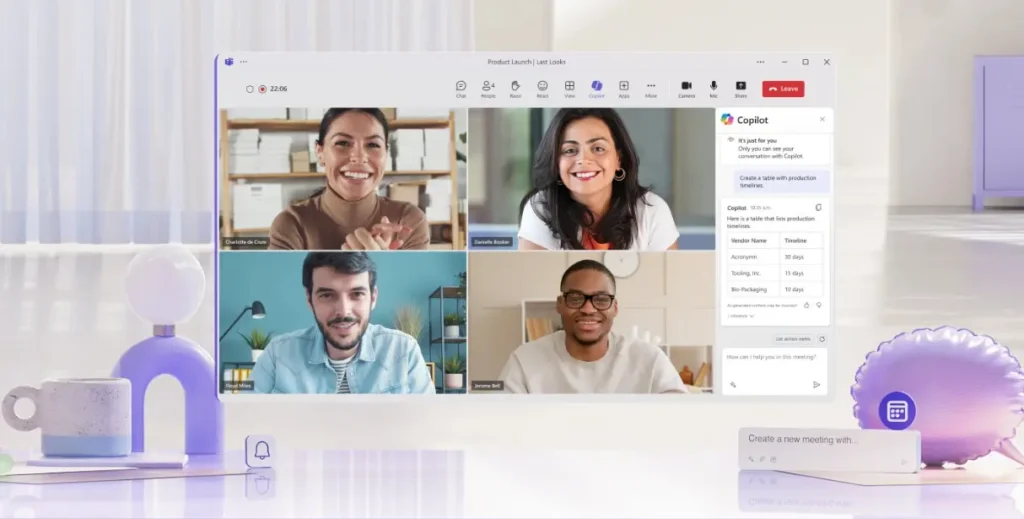The image size is (1024, 519).
Task: Toggle the Copilot toolbar button
Action: (x=596, y=89)
